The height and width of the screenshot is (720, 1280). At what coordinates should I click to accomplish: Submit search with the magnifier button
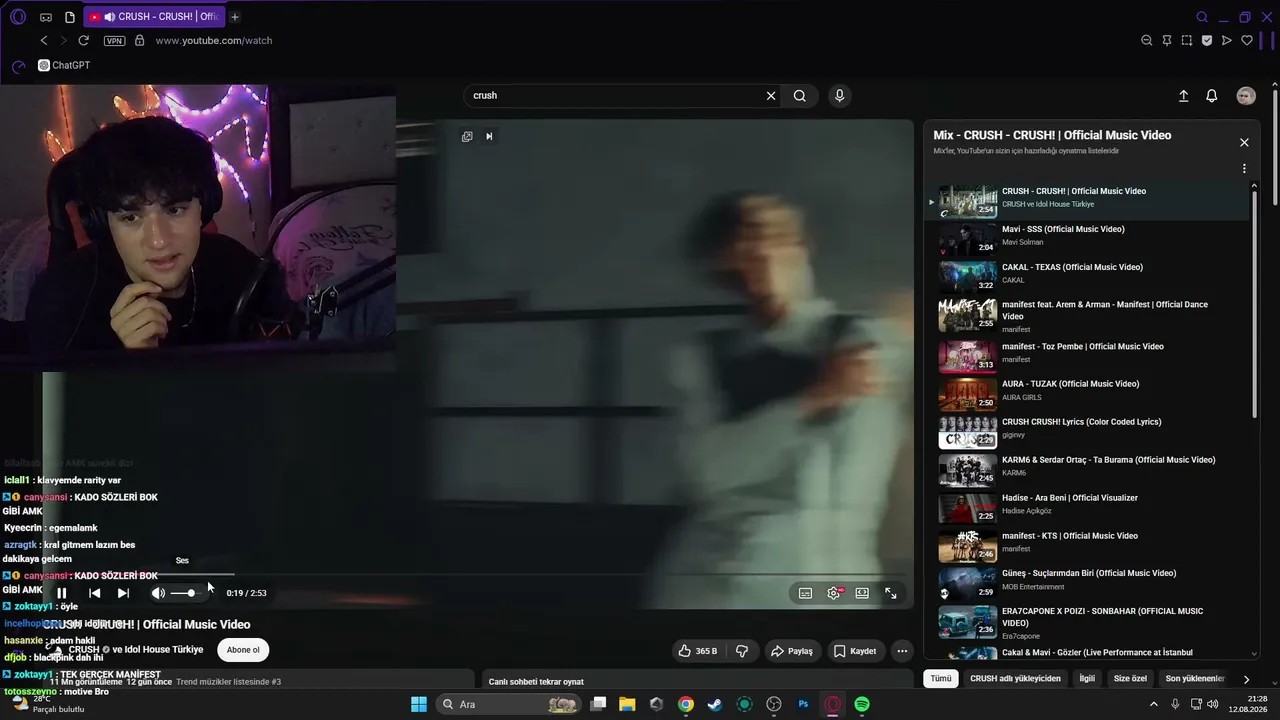tap(800, 96)
